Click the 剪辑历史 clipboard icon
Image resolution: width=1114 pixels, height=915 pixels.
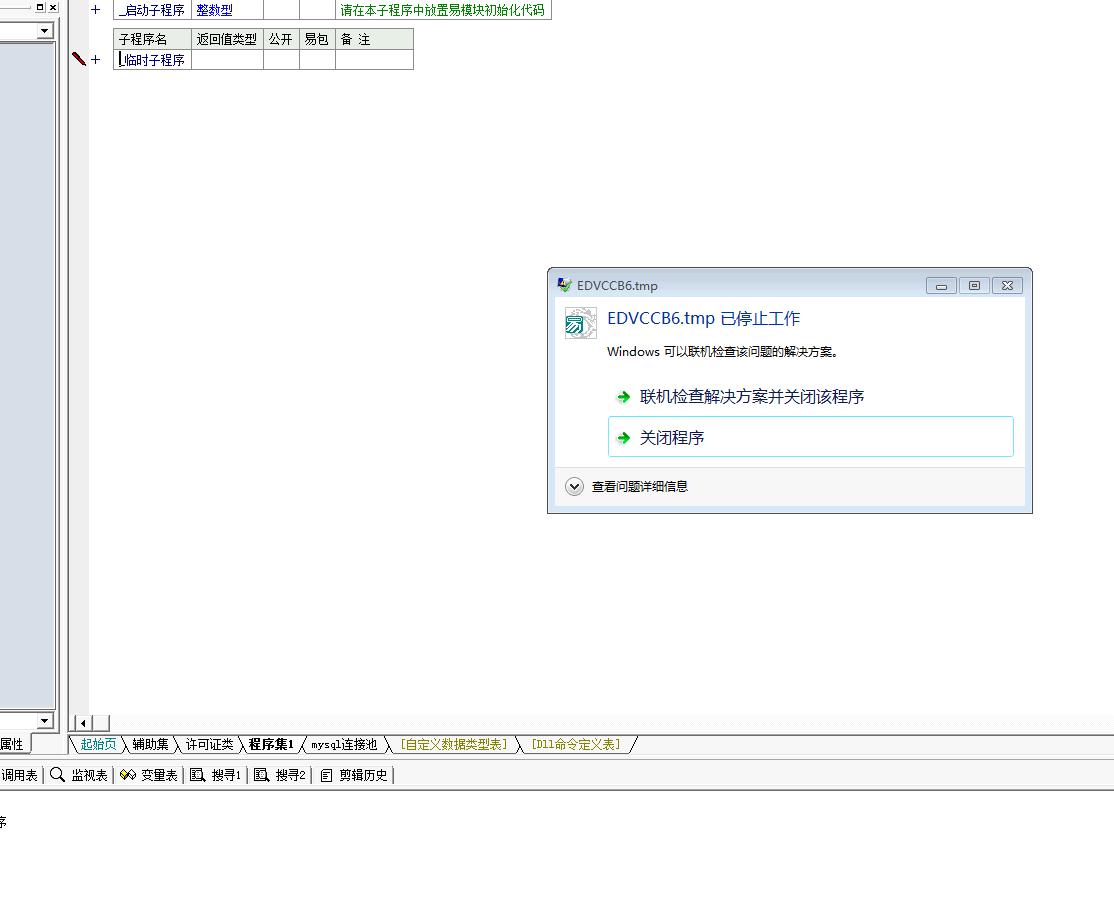[326, 775]
